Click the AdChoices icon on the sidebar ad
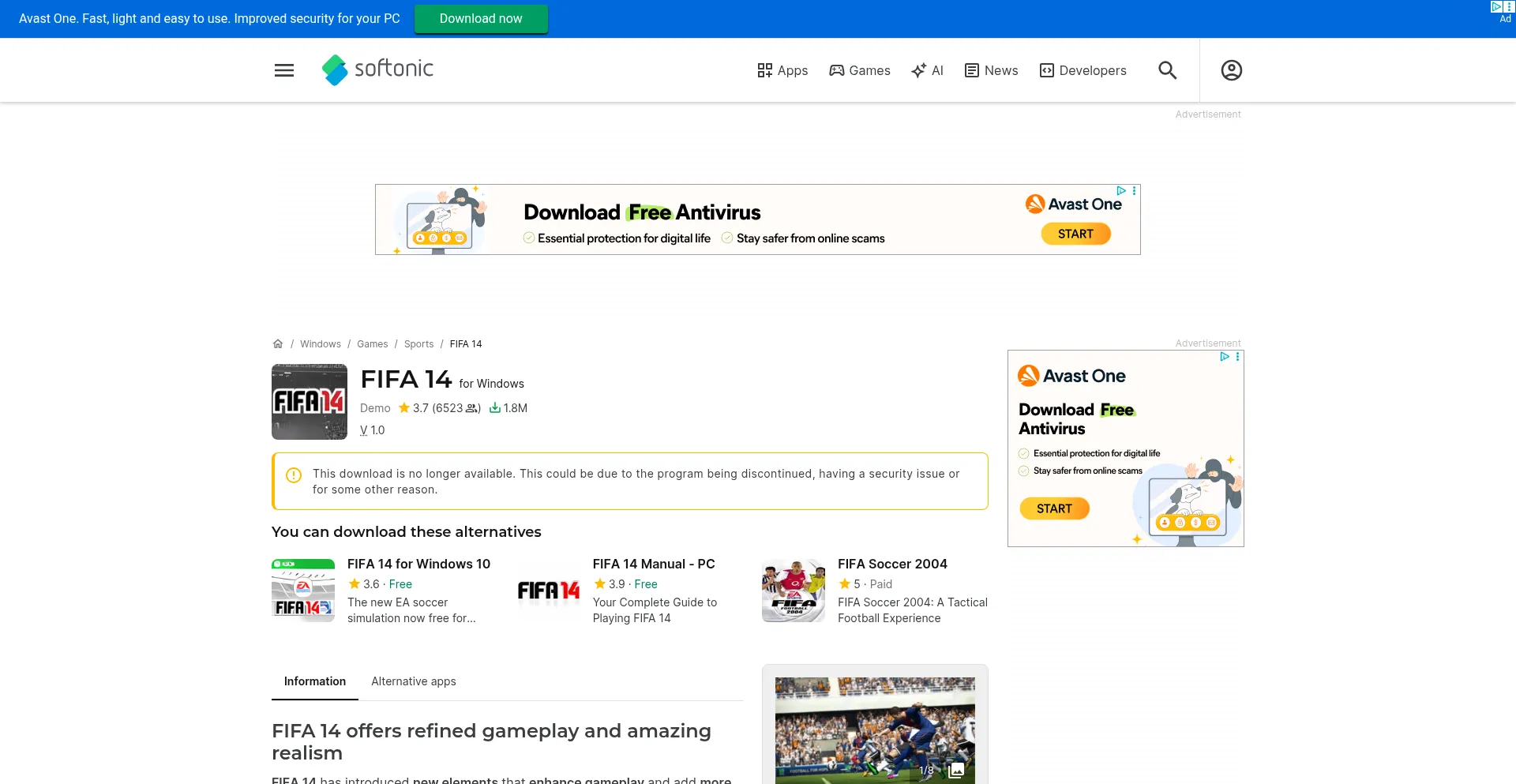 click(x=1224, y=357)
